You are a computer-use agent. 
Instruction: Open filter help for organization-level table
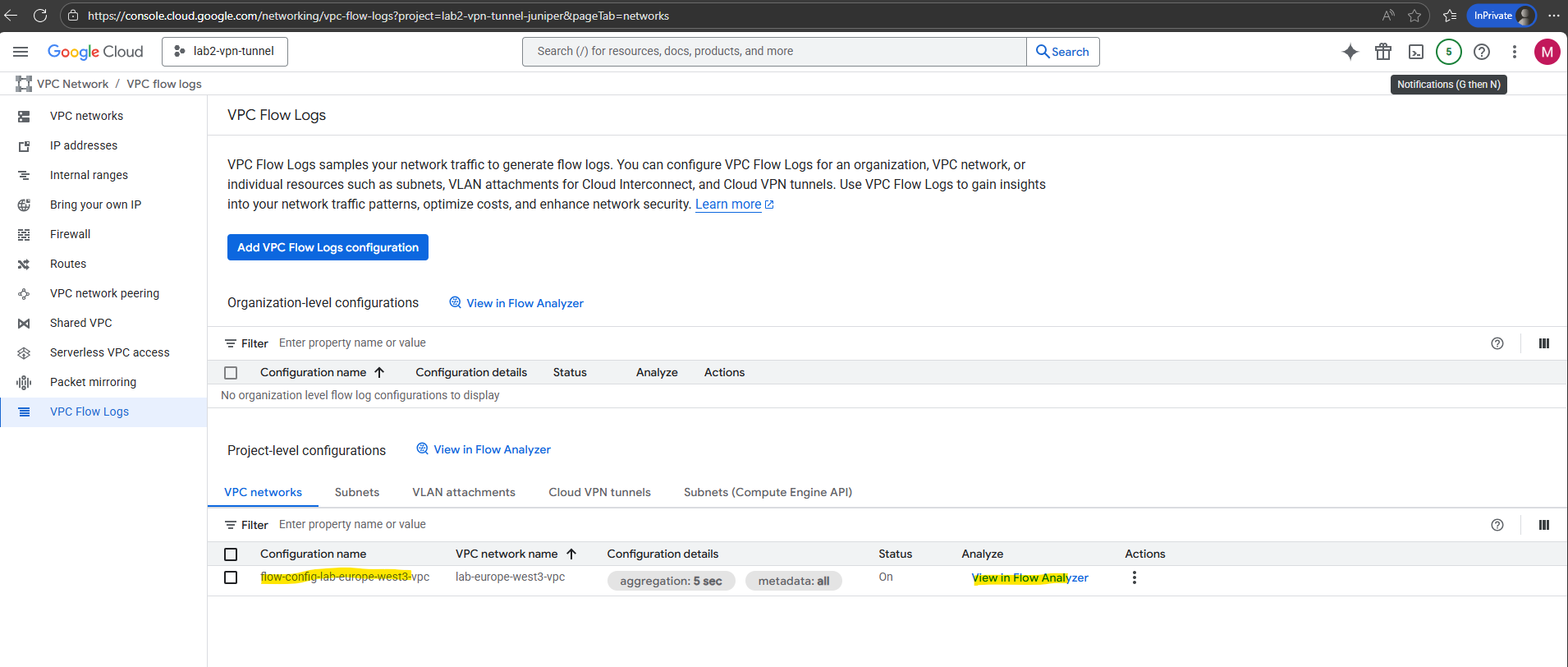[1497, 343]
